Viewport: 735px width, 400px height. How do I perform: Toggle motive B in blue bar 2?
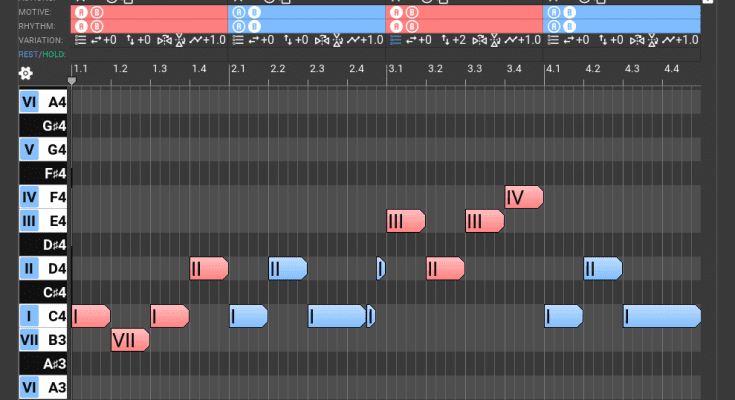pos(249,13)
